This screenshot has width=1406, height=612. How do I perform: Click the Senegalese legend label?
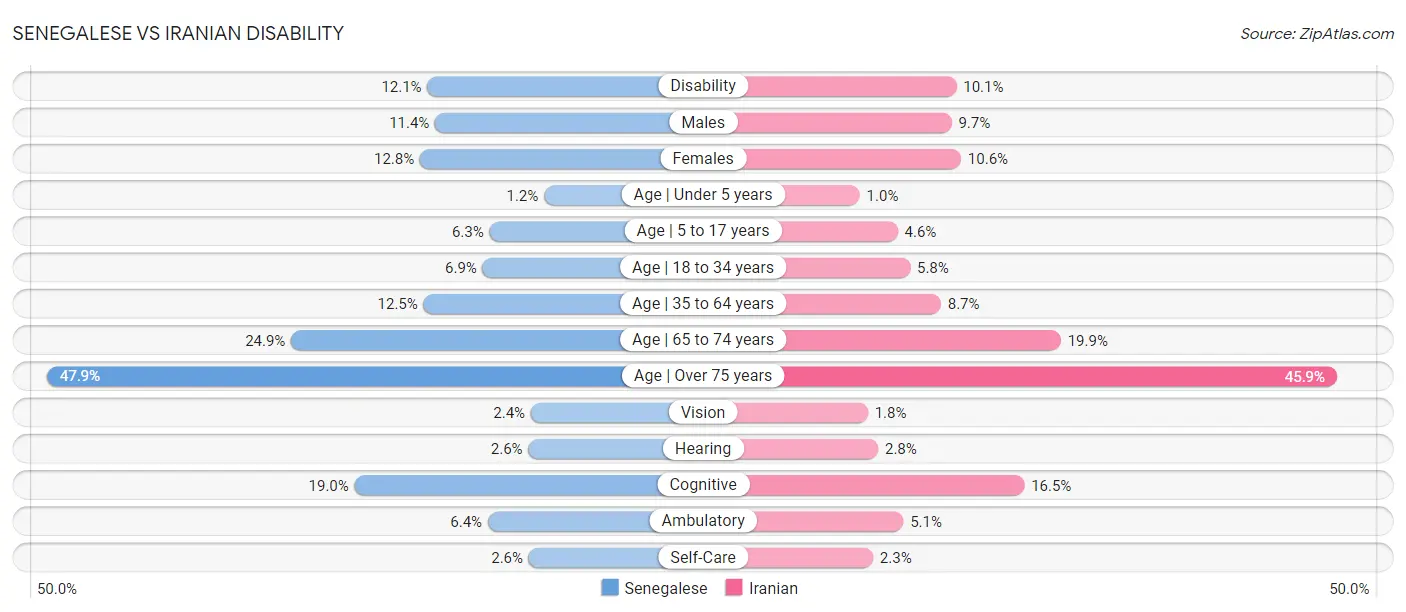pos(666,589)
